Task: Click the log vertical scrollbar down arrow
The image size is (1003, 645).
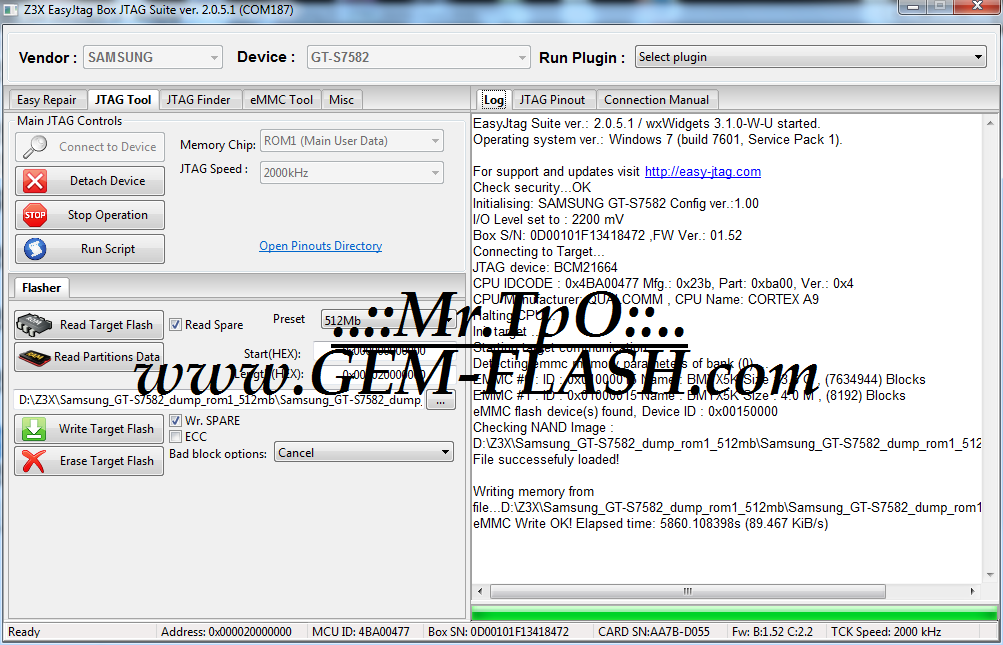Action: tap(991, 574)
